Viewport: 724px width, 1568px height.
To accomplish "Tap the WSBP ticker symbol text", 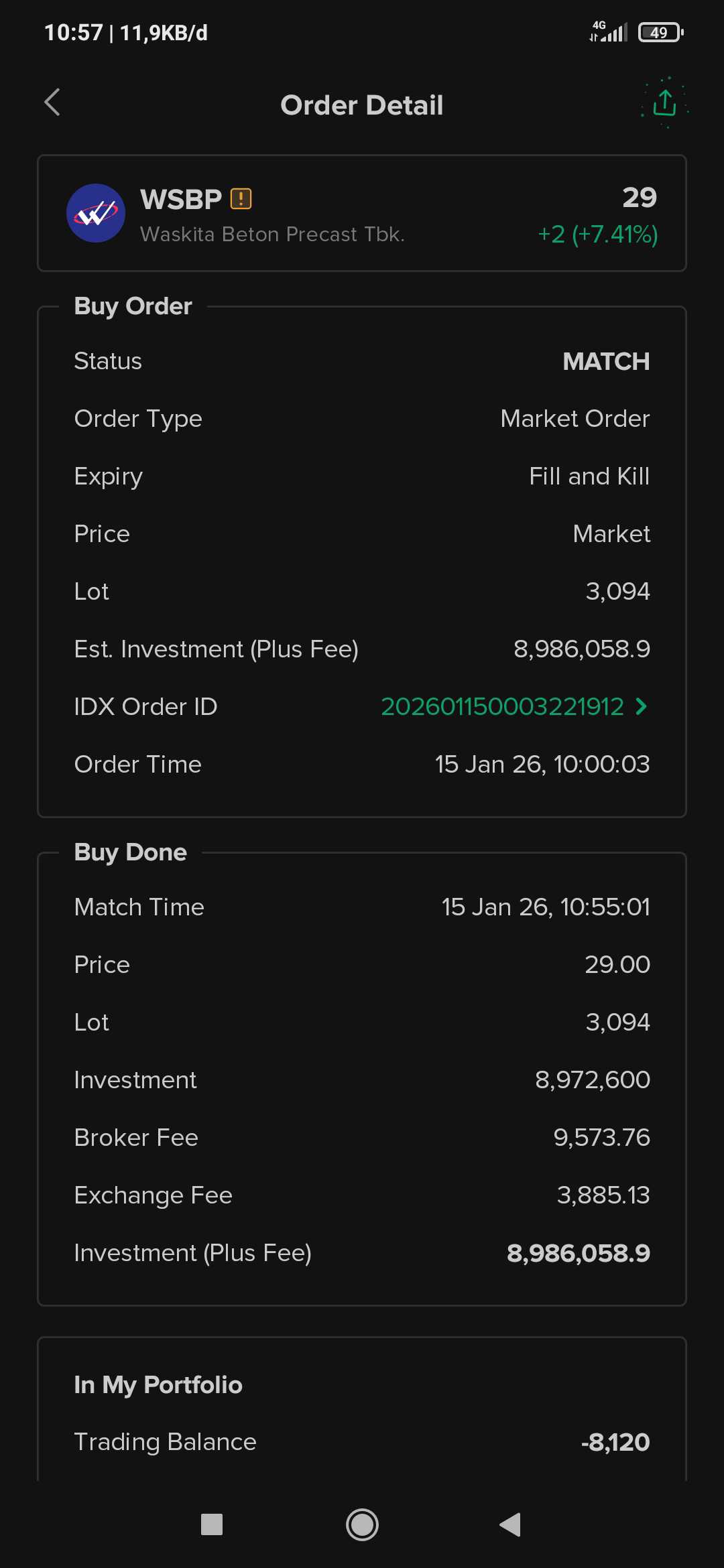I will click(181, 199).
